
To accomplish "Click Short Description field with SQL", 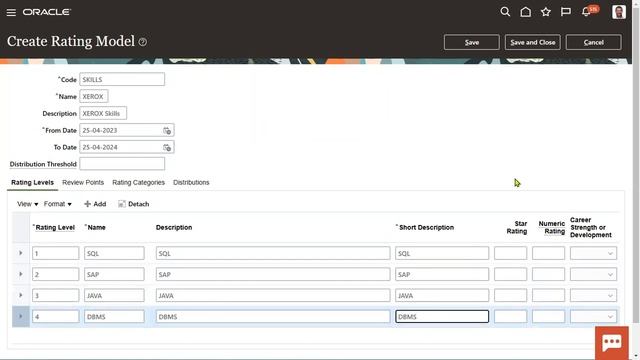I will [x=442, y=253].
